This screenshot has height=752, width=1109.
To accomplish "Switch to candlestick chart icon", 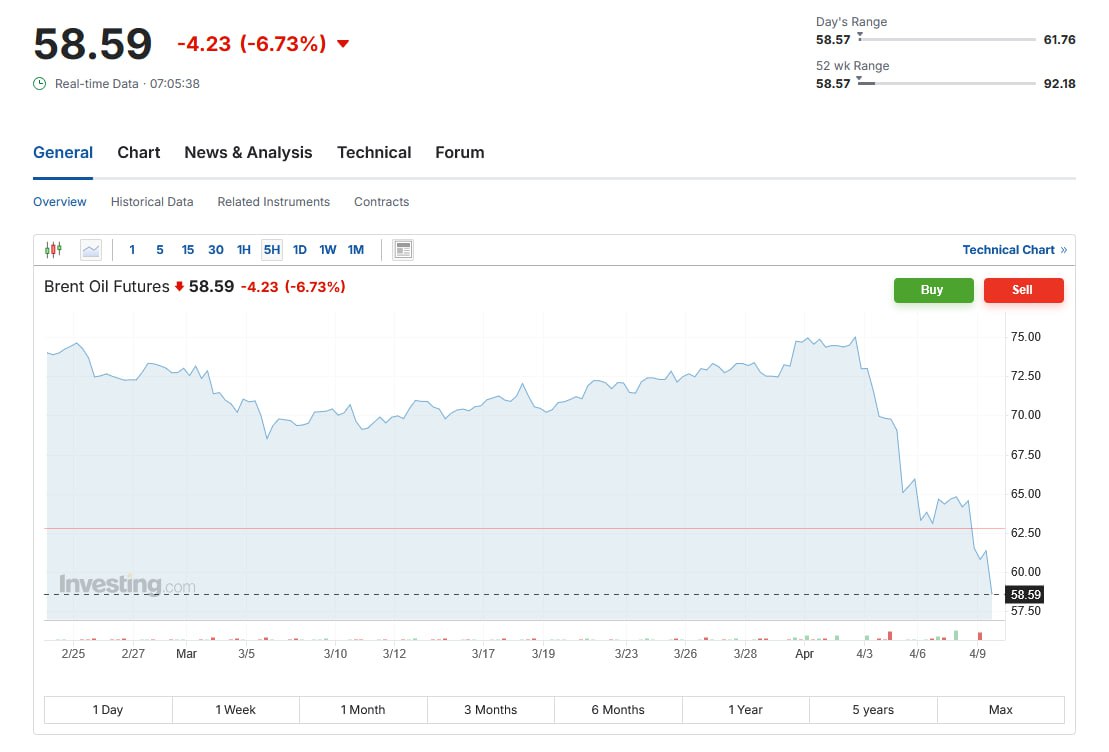I will (53, 249).
